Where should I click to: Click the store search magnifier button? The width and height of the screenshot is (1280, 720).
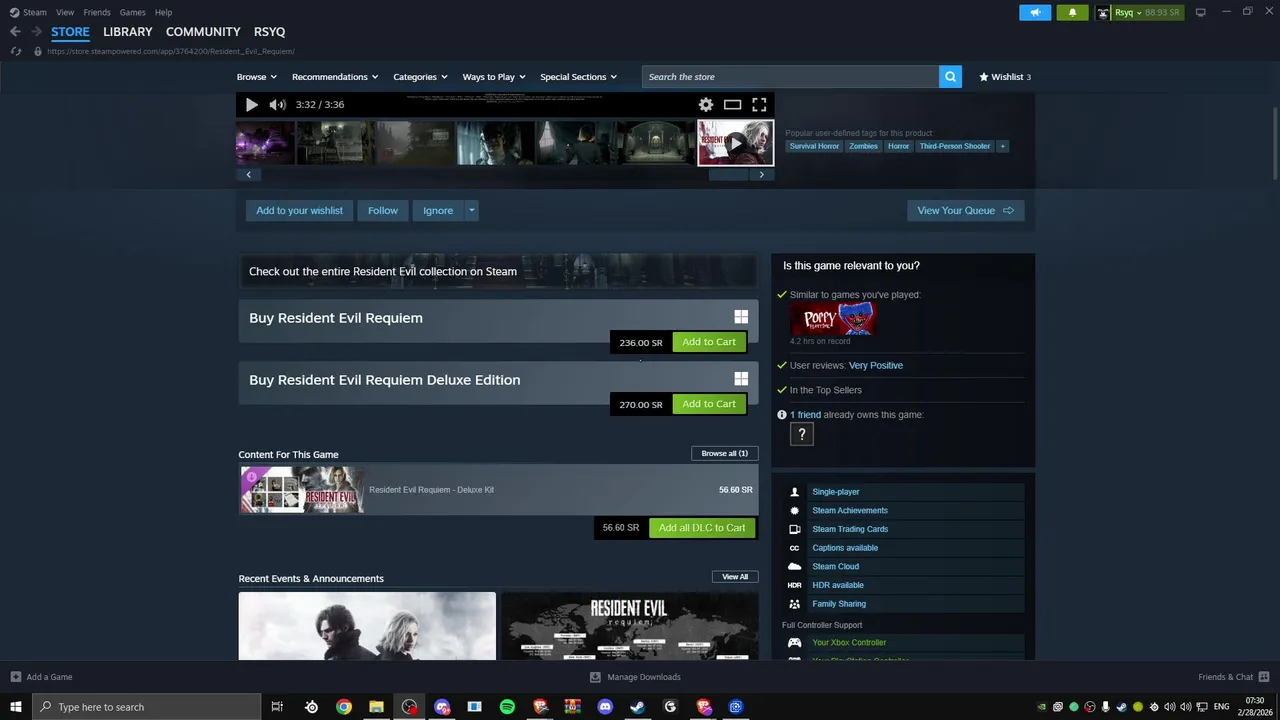(950, 77)
